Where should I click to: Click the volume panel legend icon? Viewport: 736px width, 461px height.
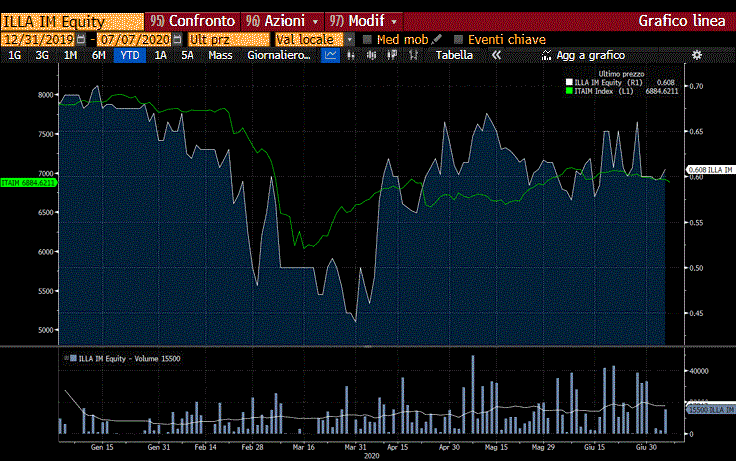(66, 358)
